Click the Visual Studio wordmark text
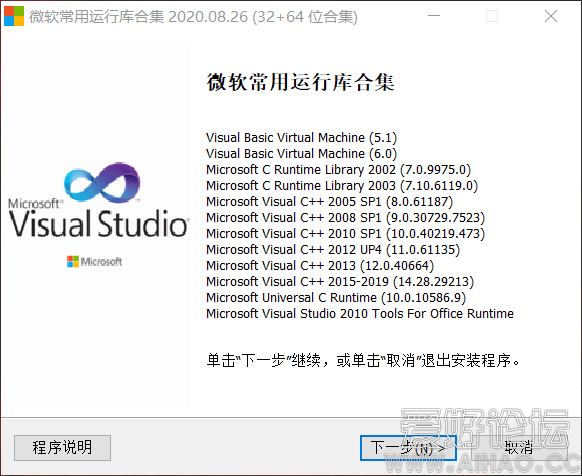582x476 pixels. (x=99, y=223)
